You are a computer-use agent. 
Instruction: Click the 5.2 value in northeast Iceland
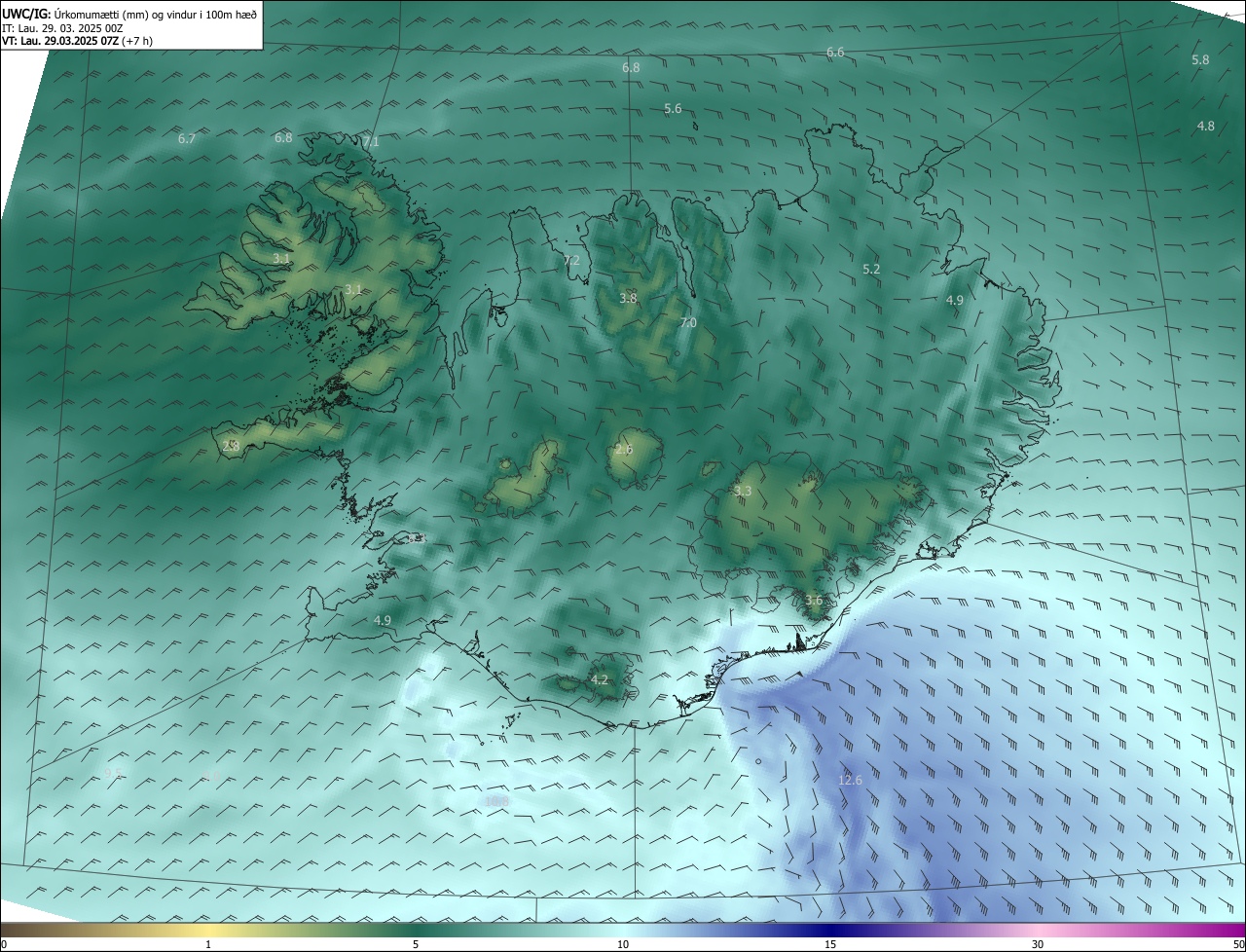tap(871, 269)
